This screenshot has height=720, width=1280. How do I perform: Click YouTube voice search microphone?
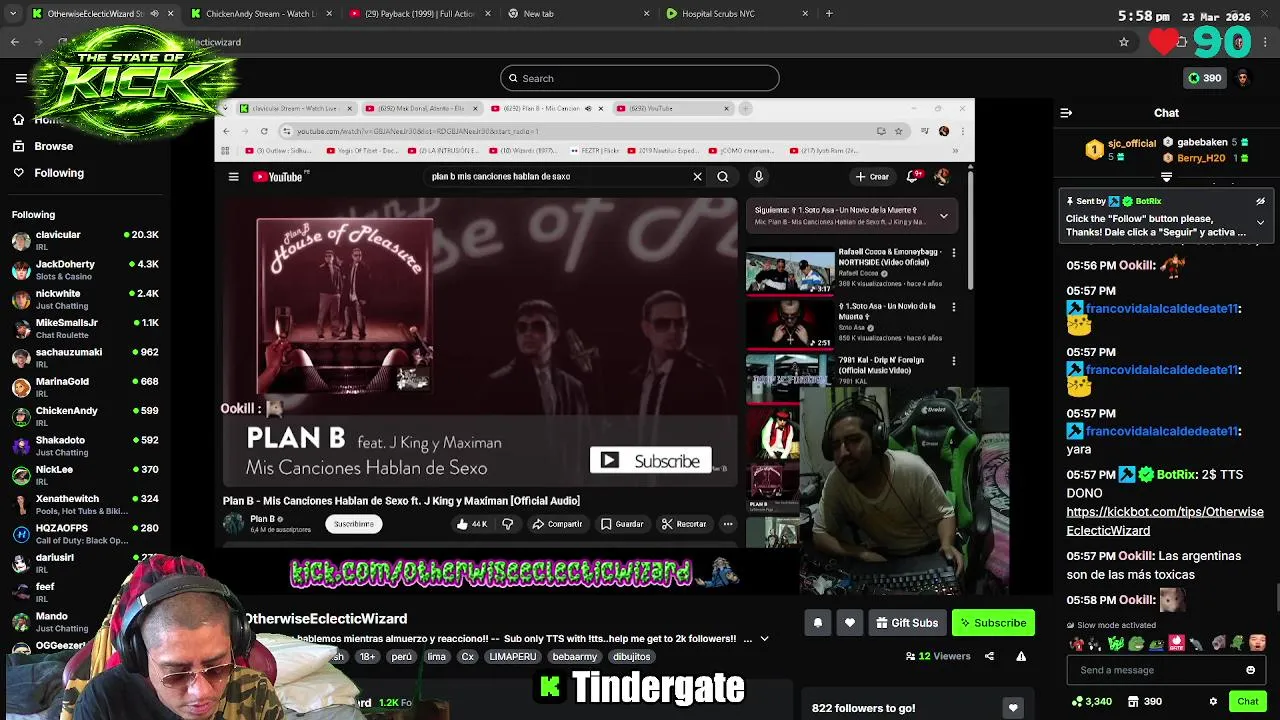(758, 177)
